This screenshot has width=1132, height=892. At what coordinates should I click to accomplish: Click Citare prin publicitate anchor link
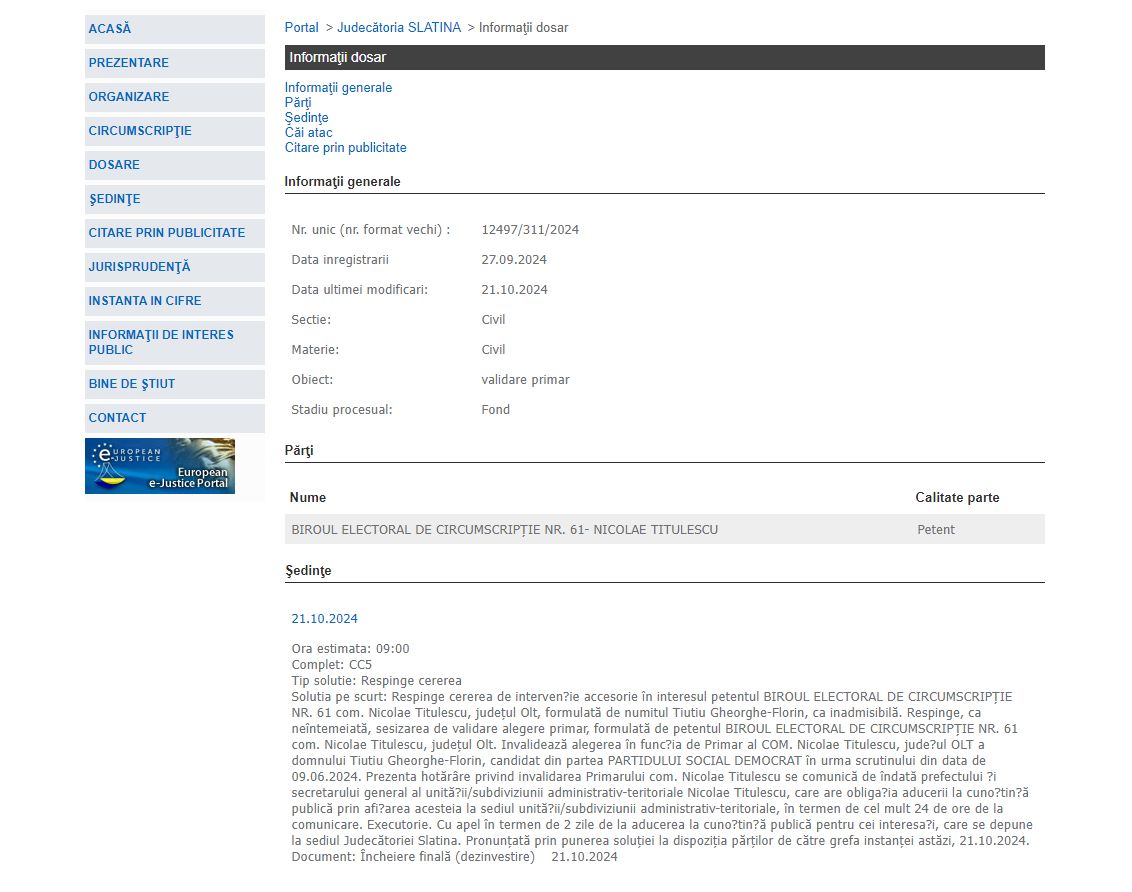click(345, 148)
